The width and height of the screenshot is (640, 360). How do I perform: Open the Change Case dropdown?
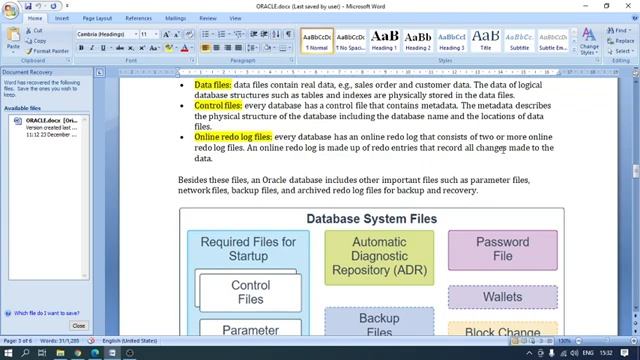point(154,48)
